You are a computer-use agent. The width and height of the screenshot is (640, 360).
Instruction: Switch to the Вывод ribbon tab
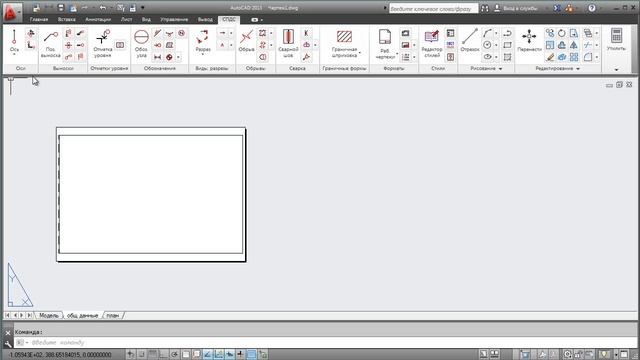point(205,20)
